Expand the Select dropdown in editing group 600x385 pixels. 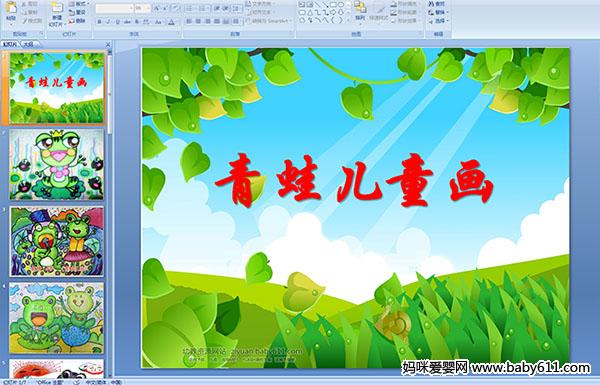(438, 21)
